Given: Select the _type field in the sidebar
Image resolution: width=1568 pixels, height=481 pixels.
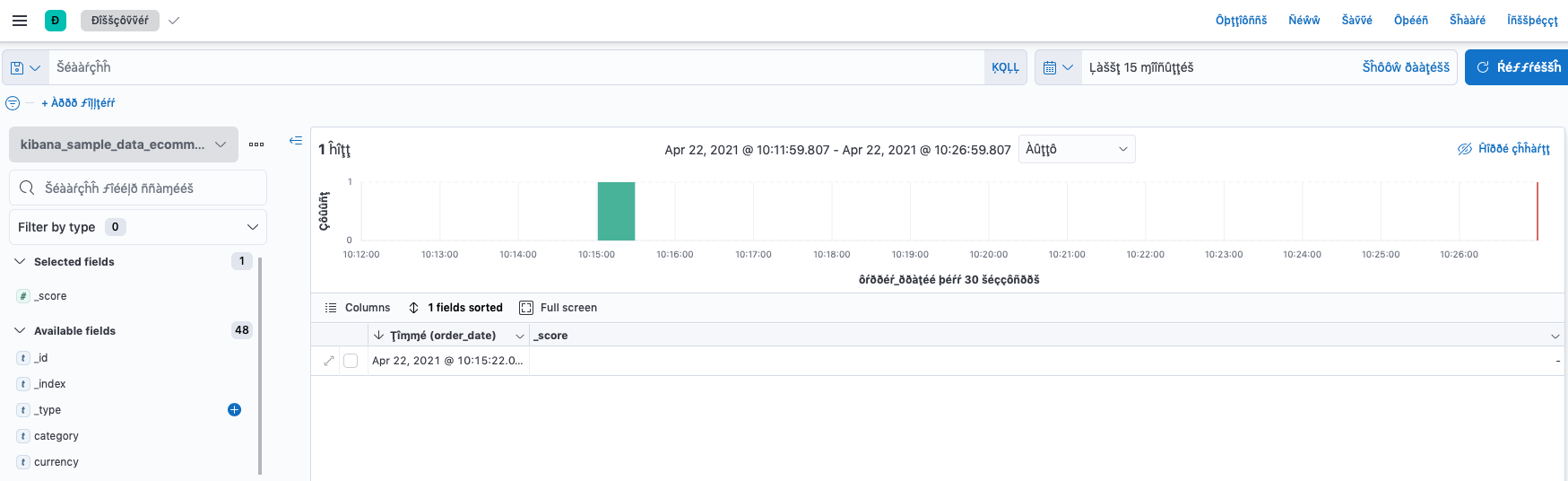Looking at the screenshot, I should (48, 410).
